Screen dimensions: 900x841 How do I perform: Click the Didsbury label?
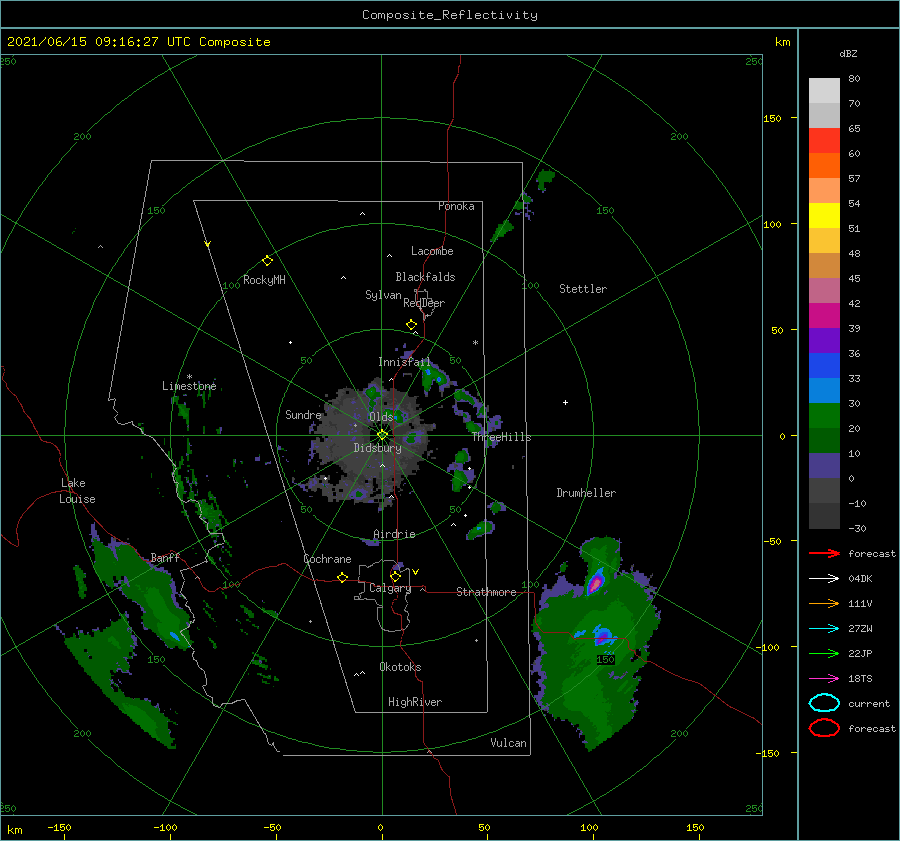click(x=377, y=448)
